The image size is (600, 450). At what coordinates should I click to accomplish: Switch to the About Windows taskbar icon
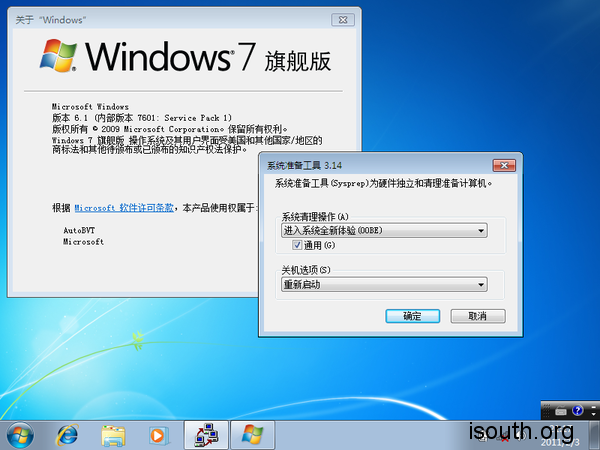pos(253,434)
